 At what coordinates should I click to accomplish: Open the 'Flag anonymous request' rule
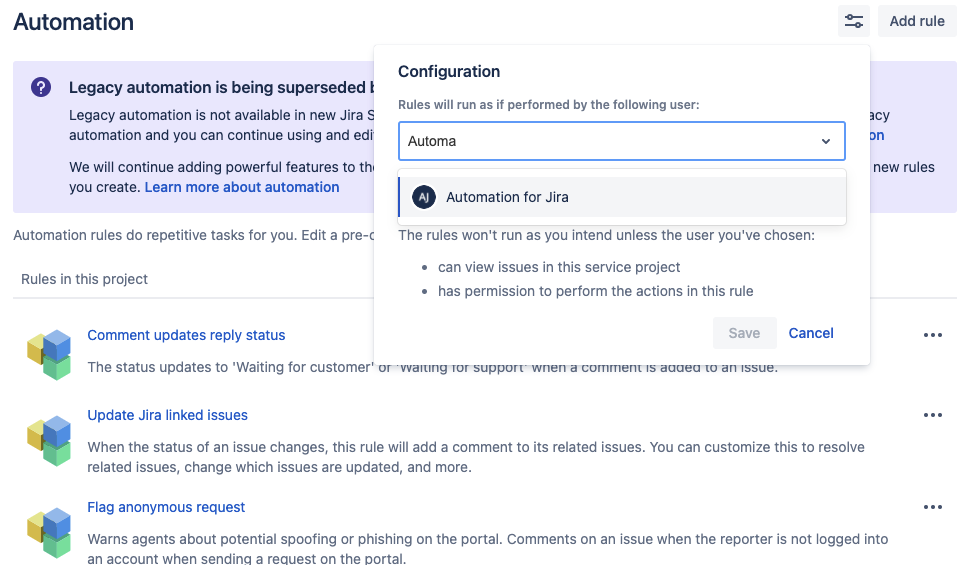[x=166, y=507]
